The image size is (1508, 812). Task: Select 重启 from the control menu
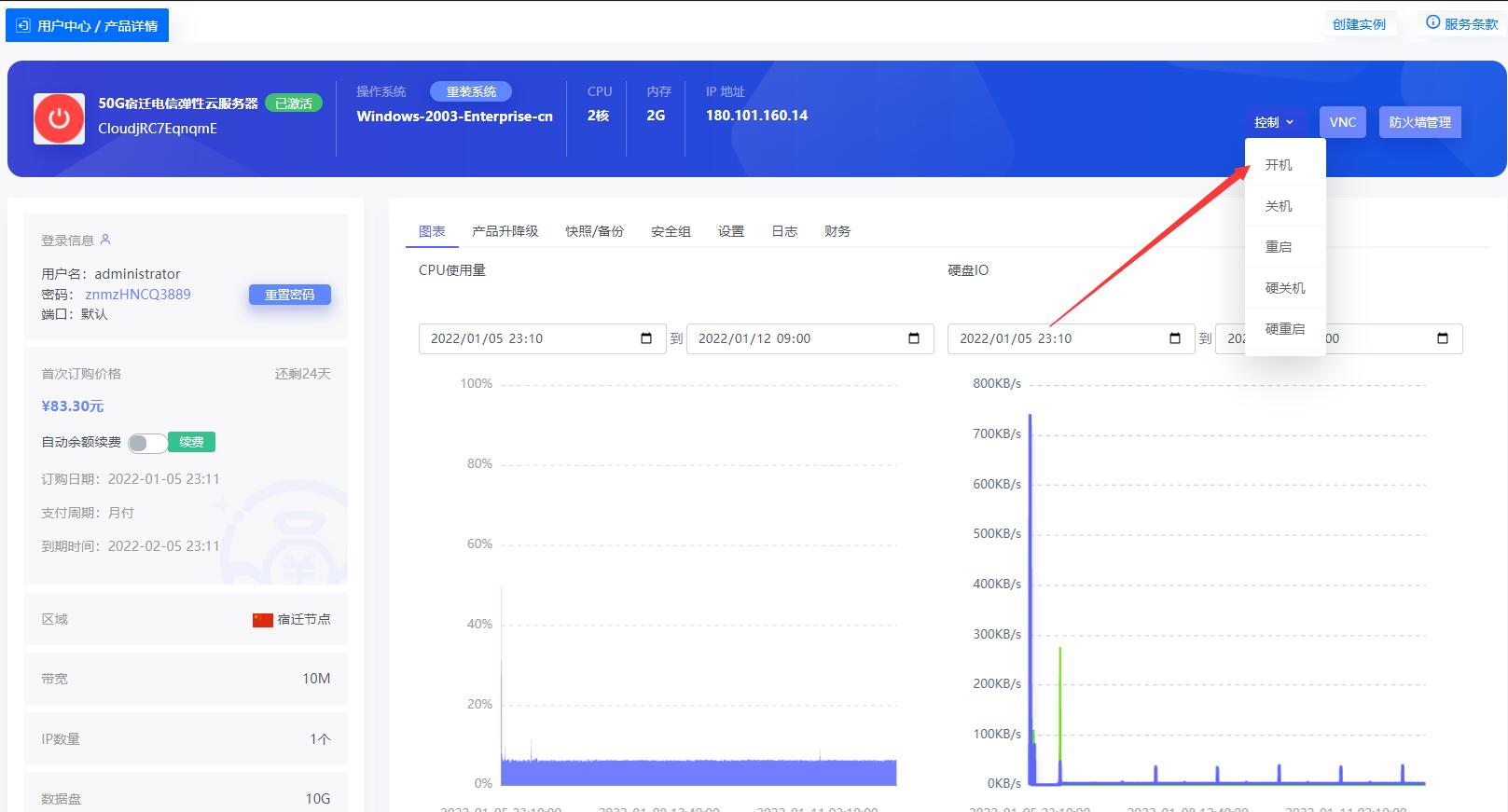click(1285, 247)
